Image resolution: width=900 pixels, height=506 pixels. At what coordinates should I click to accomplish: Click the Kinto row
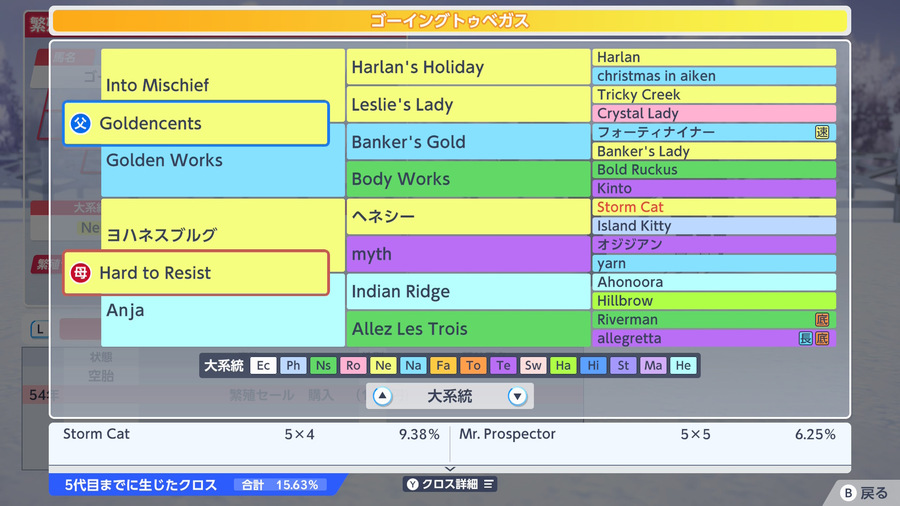714,188
